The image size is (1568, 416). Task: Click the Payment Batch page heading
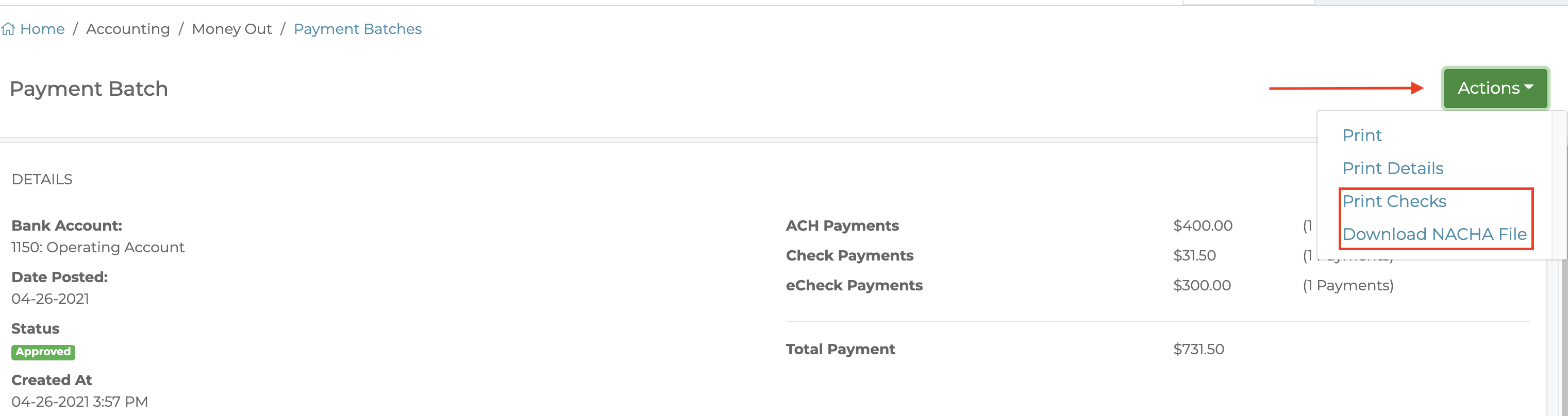pyautogui.click(x=89, y=89)
